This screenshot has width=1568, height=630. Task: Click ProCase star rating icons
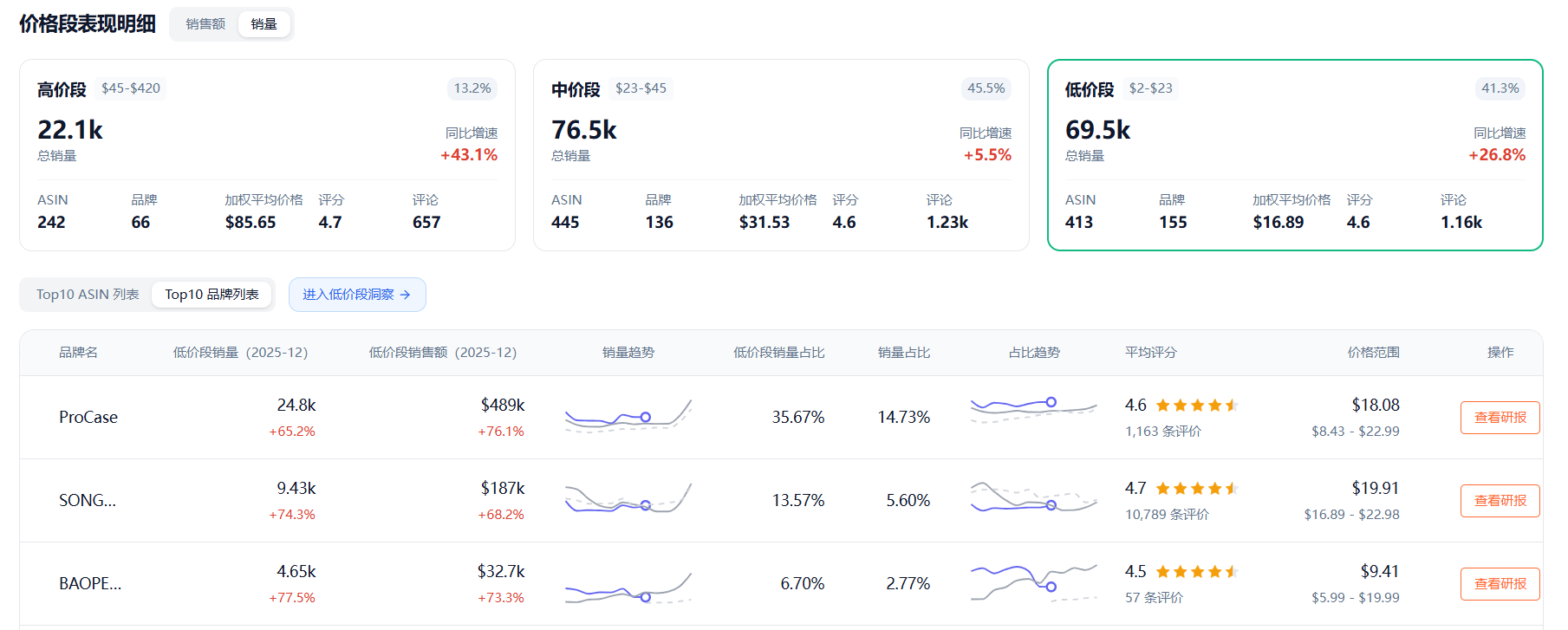tap(1197, 406)
